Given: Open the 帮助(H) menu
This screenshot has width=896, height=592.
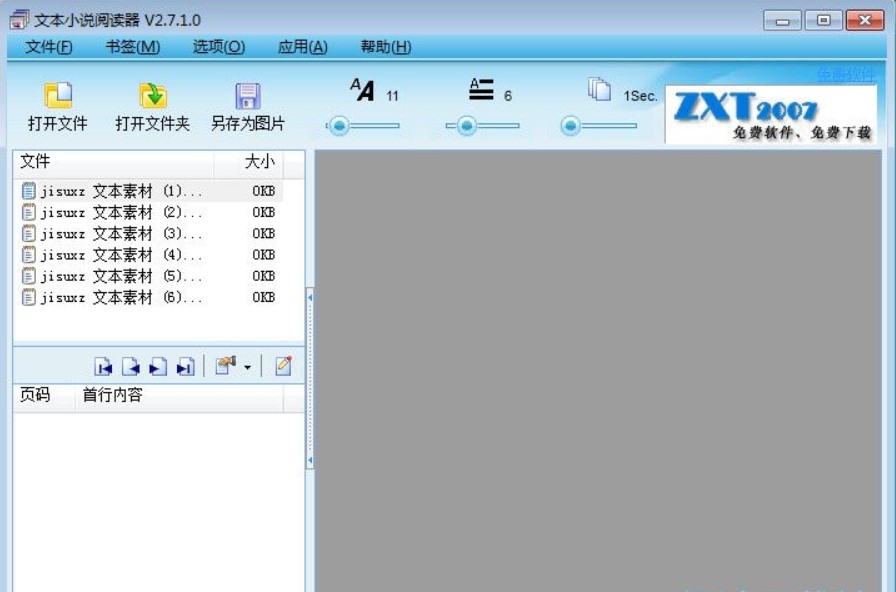Looking at the screenshot, I should tap(386, 47).
